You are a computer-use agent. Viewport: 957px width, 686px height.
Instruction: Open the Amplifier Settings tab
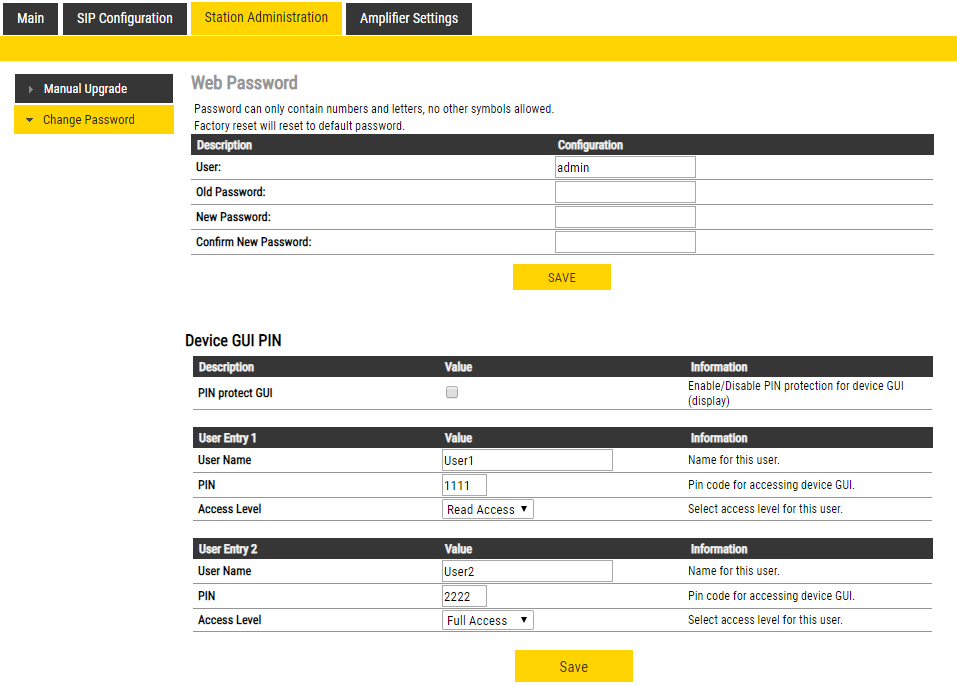(408, 18)
